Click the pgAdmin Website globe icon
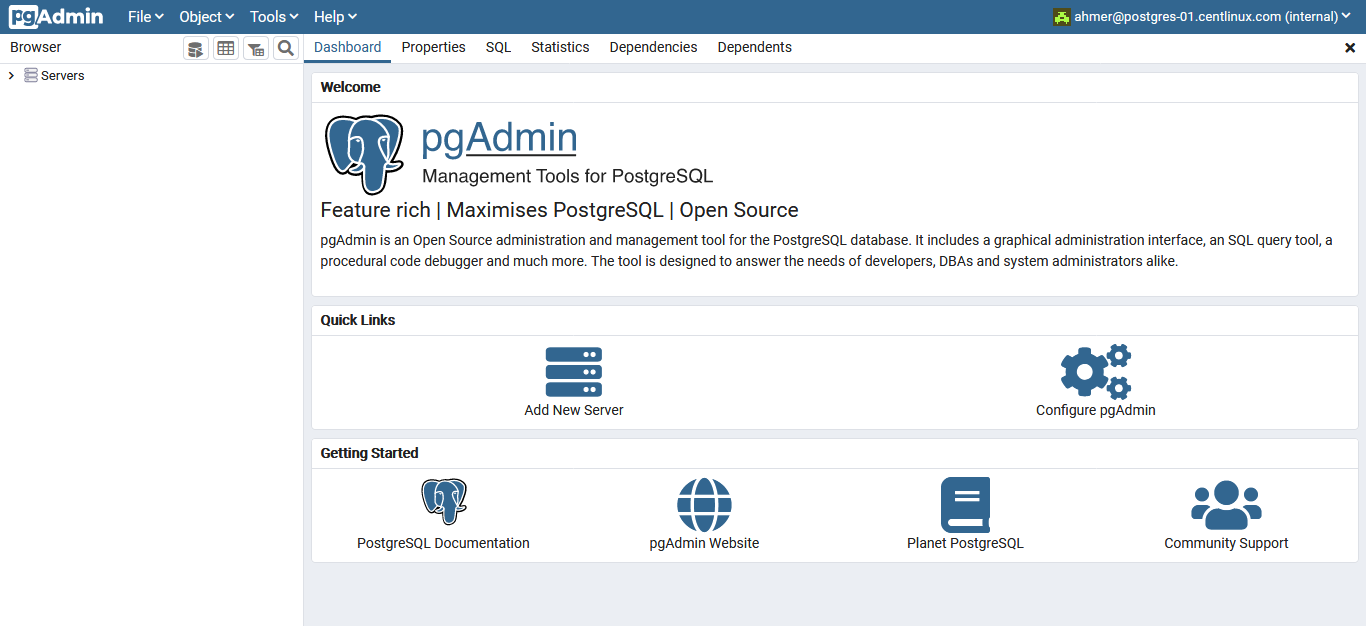The height and width of the screenshot is (626, 1366). click(x=704, y=504)
